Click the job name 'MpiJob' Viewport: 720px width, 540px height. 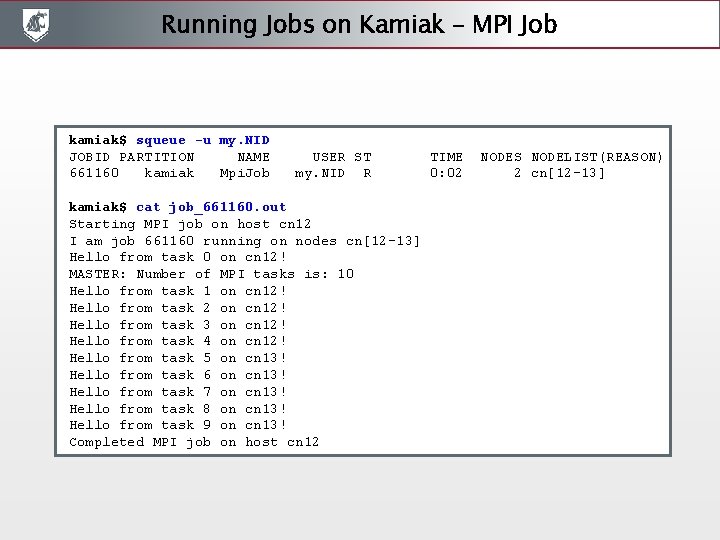(244, 174)
